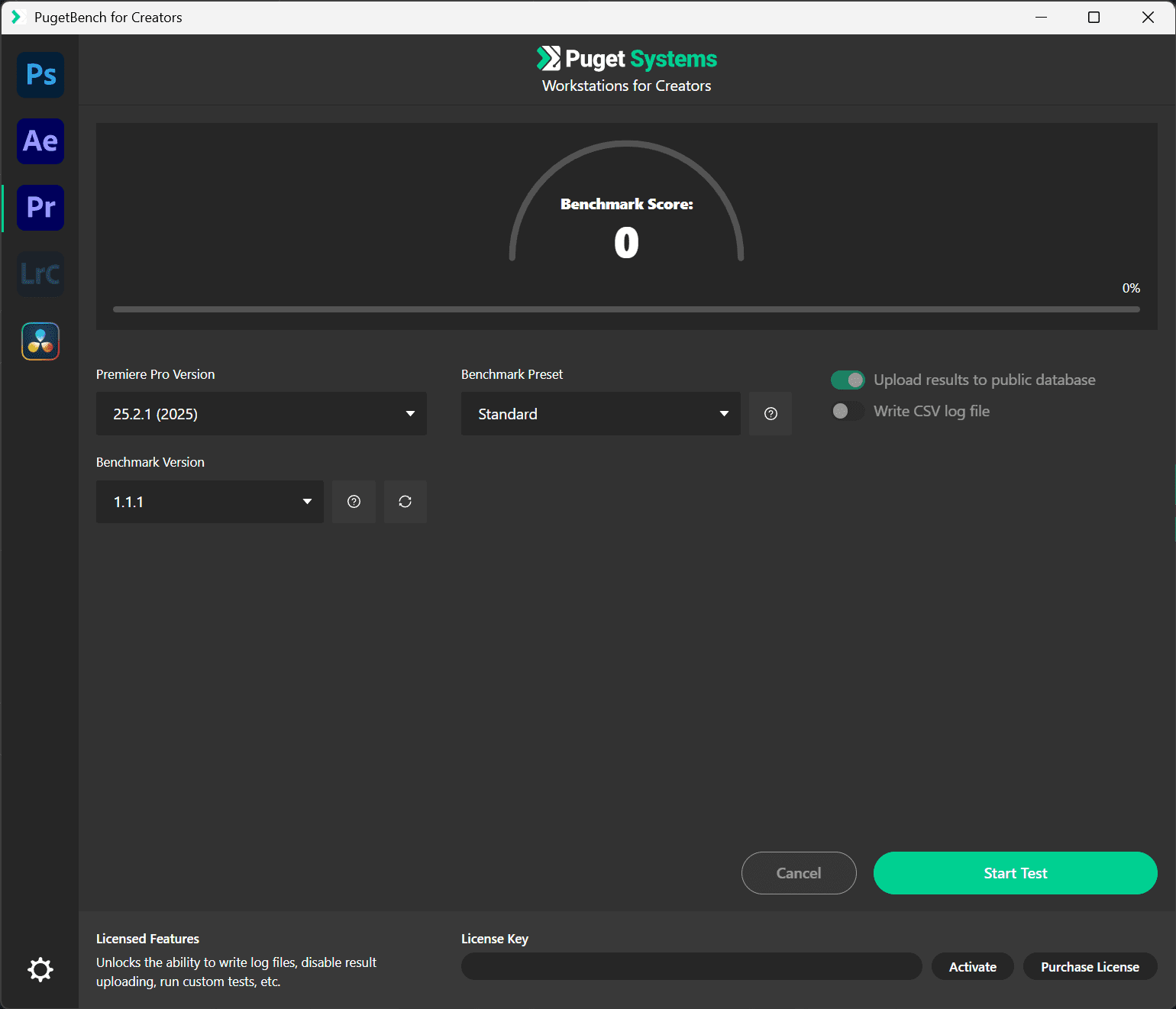Open the Premiere Pro Version dropdown

[261, 413]
